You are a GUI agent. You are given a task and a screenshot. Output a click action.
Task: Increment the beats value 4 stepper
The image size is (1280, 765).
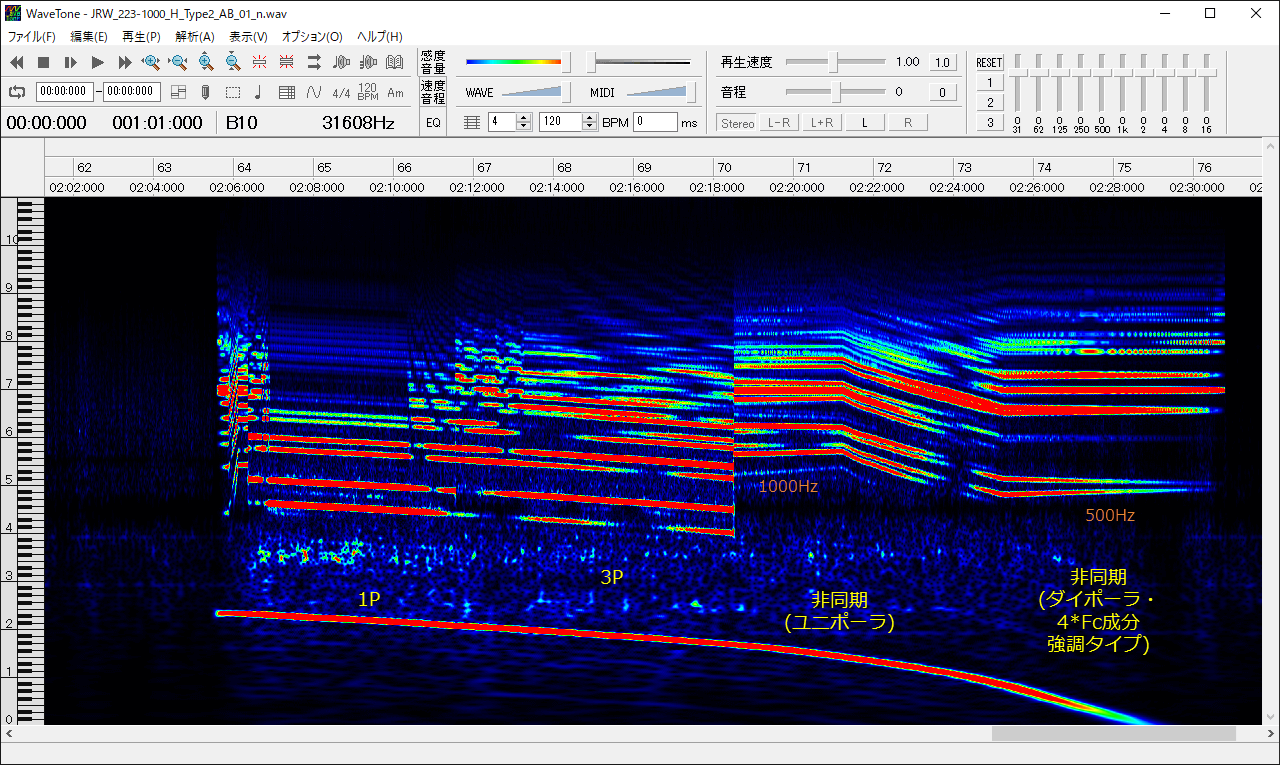point(524,117)
